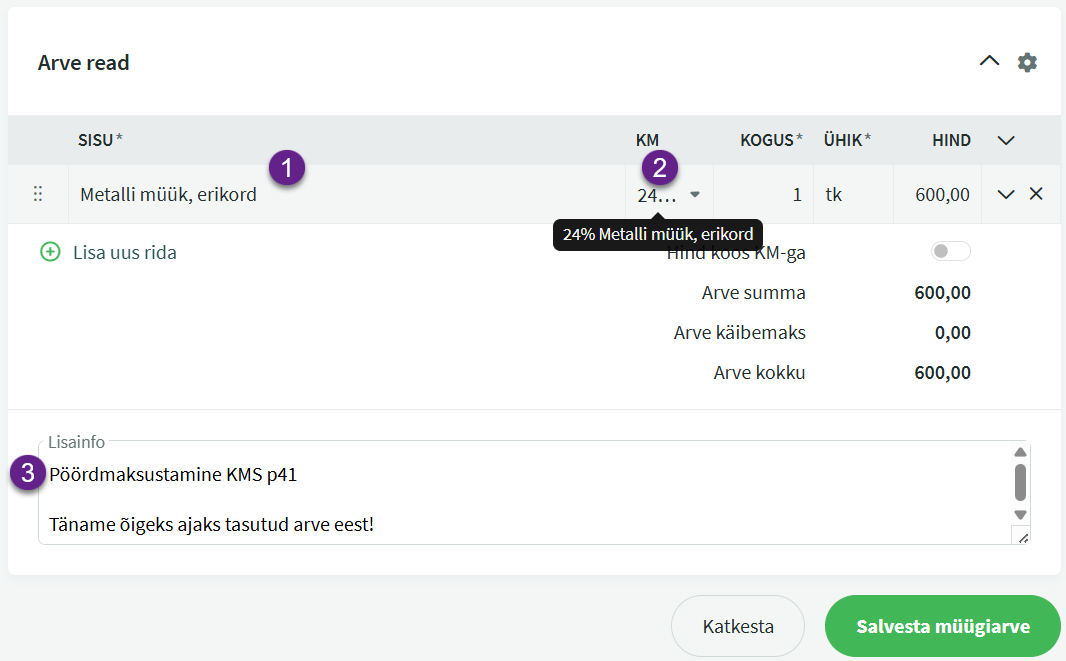Click into the Lisainfo text area

(x=500, y=498)
